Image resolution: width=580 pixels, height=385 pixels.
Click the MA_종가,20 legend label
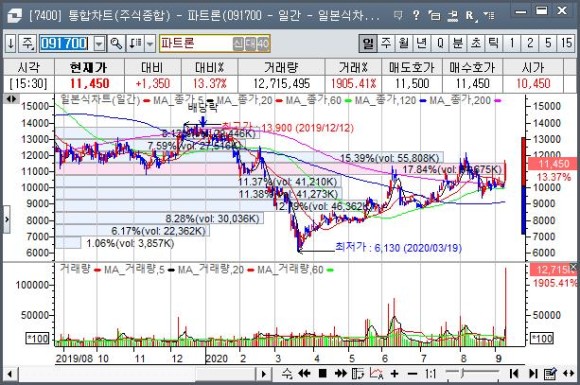coord(244,100)
